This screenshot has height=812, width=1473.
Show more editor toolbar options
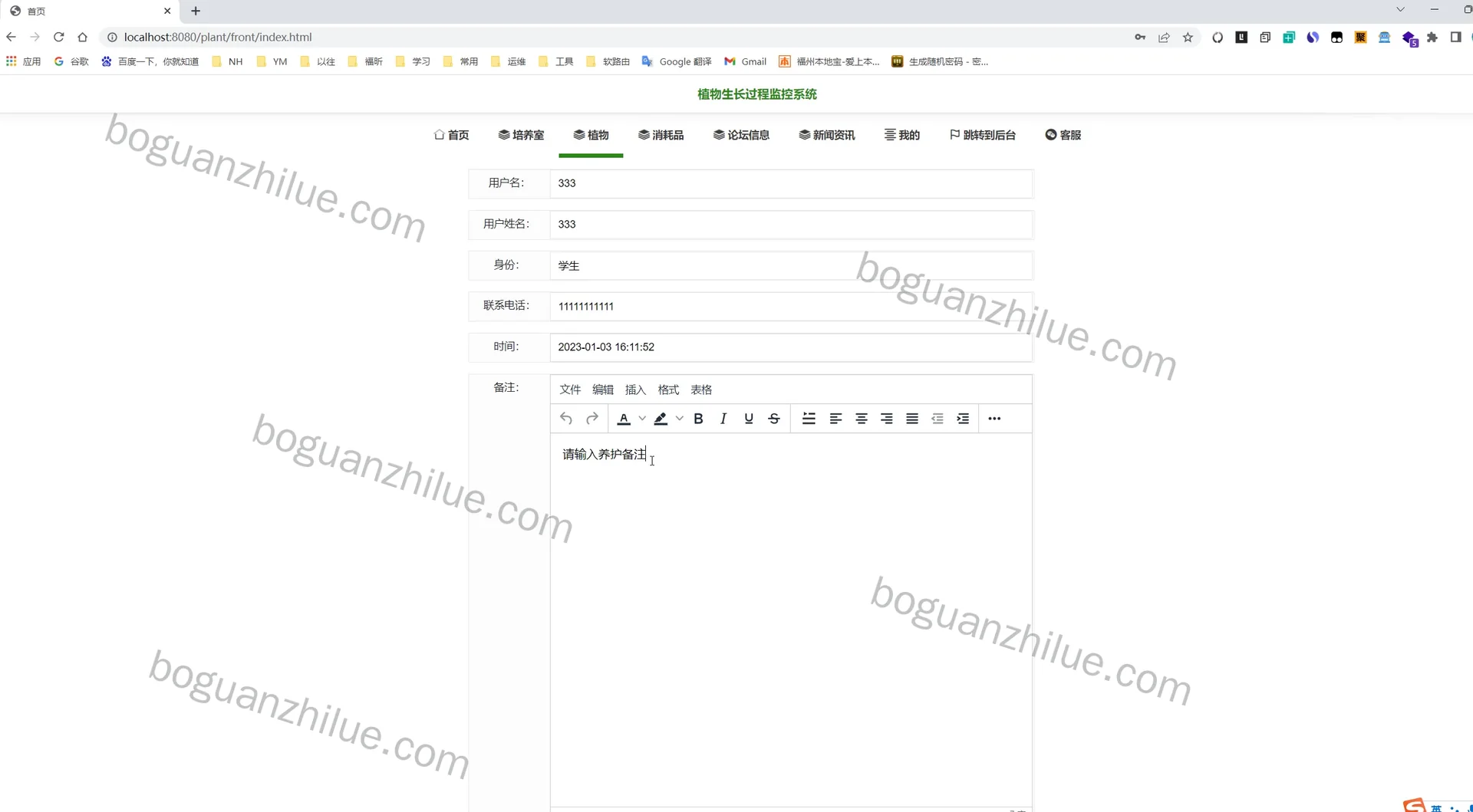coord(994,419)
